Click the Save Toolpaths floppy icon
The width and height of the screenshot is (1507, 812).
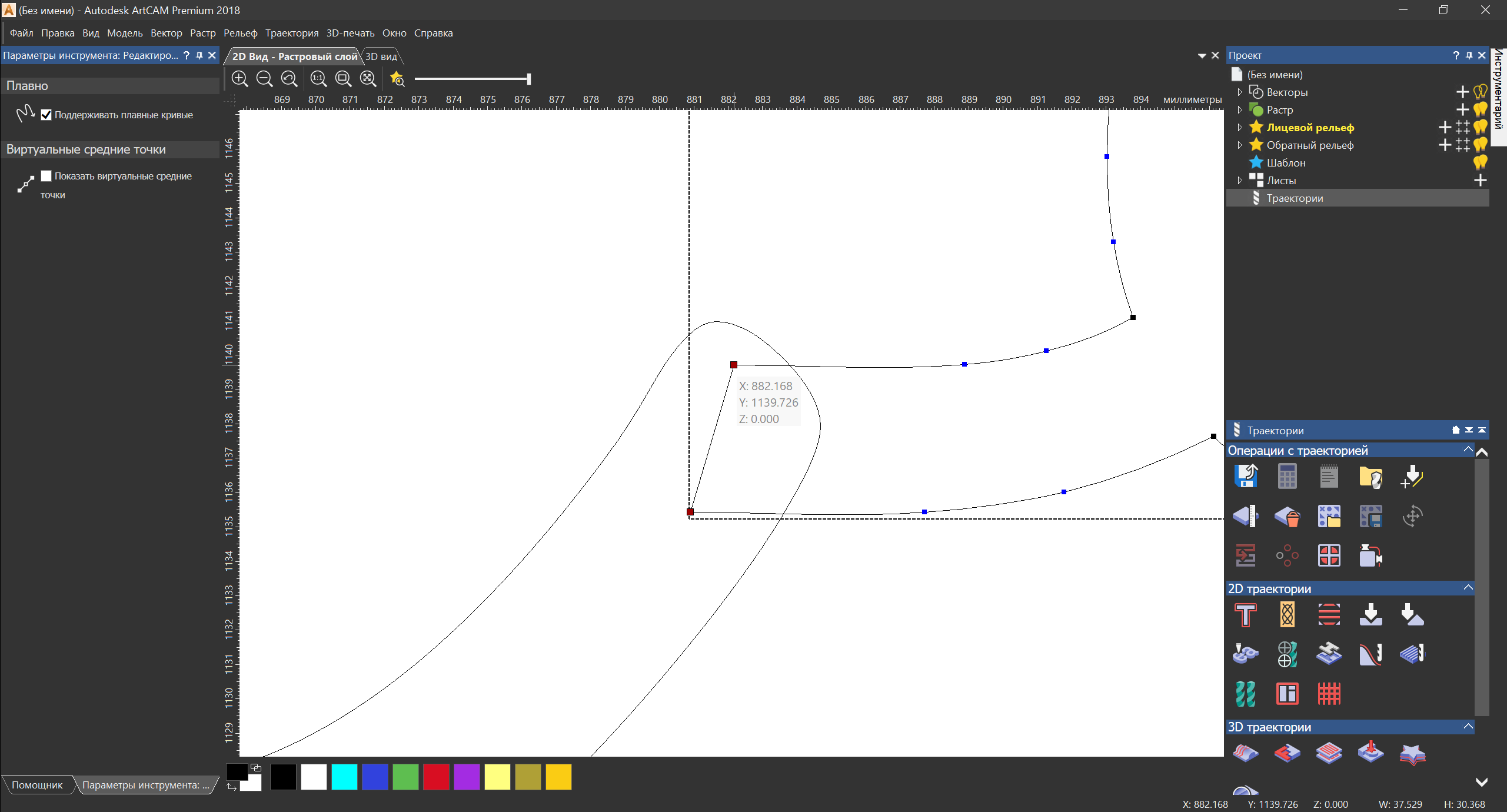(x=1245, y=476)
